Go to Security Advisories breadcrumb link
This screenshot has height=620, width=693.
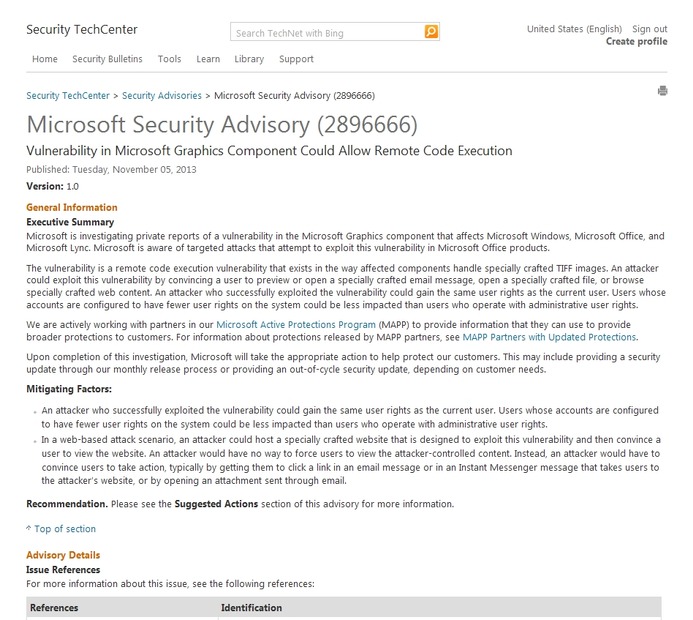pyautogui.click(x=162, y=95)
